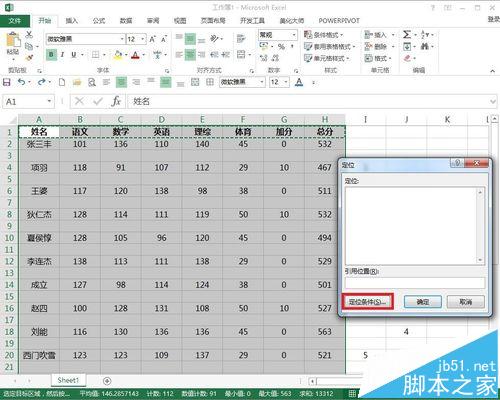Switch to the POWERPIVOT tab
Viewport: 500px width, 400px height.
coord(339,21)
